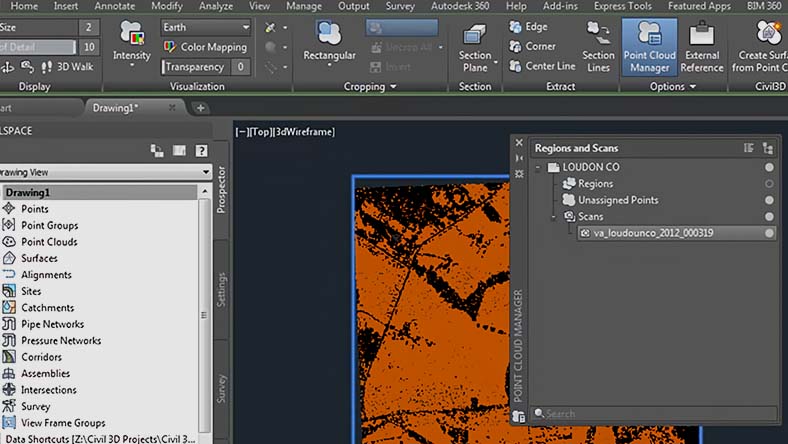This screenshot has height=444, width=788.
Task: Toggle visibility of Unassigned Points
Action: pos(769,200)
